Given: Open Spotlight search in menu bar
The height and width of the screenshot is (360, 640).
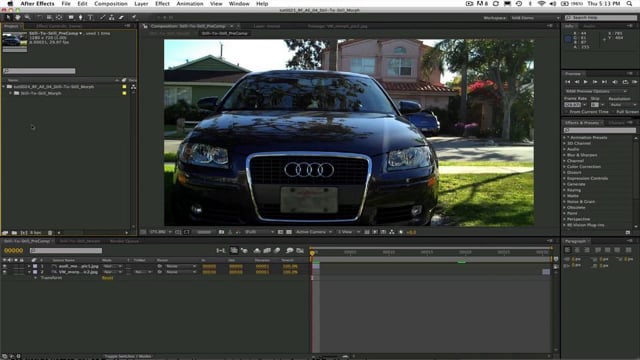Looking at the screenshot, I should [x=630, y=4].
